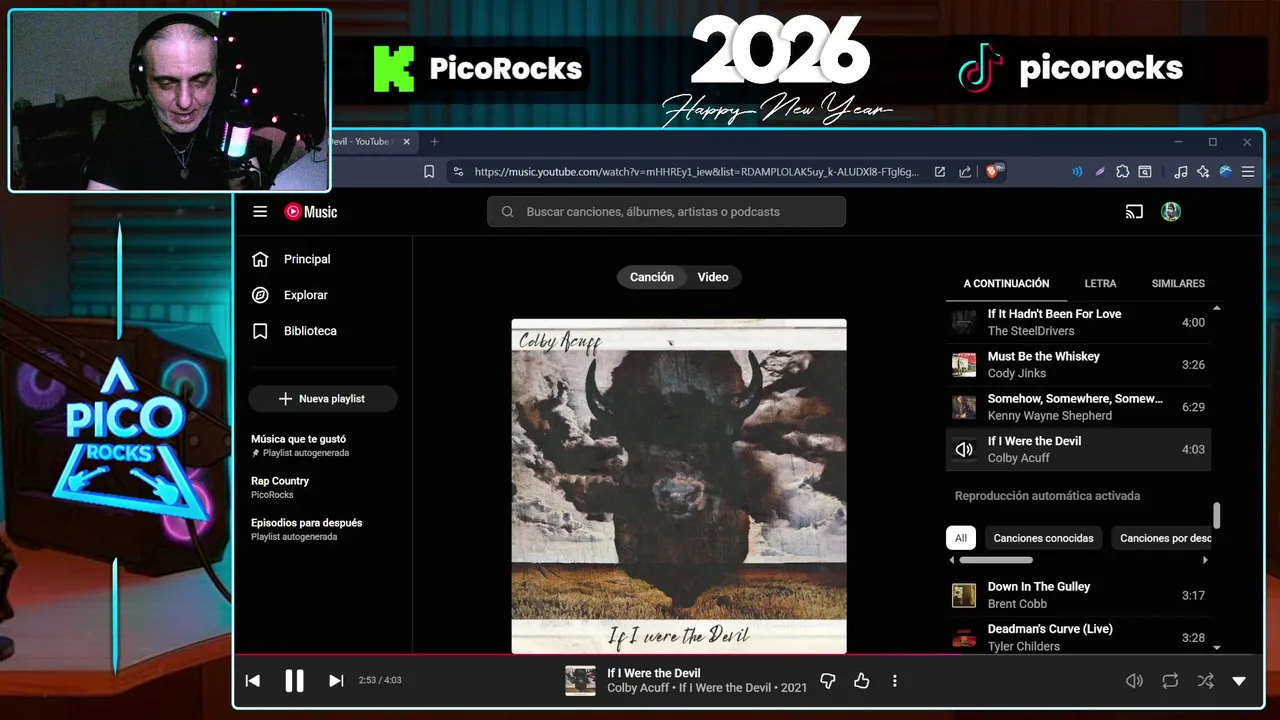1280x720 pixels.
Task: Pause the current song
Action: click(294, 681)
